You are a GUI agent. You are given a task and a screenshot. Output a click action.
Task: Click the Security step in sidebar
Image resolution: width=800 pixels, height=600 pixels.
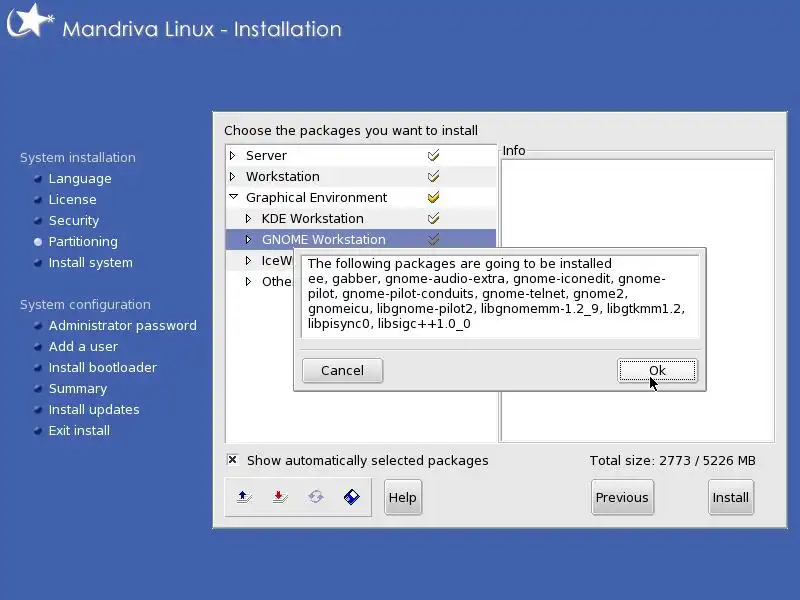pos(73,220)
